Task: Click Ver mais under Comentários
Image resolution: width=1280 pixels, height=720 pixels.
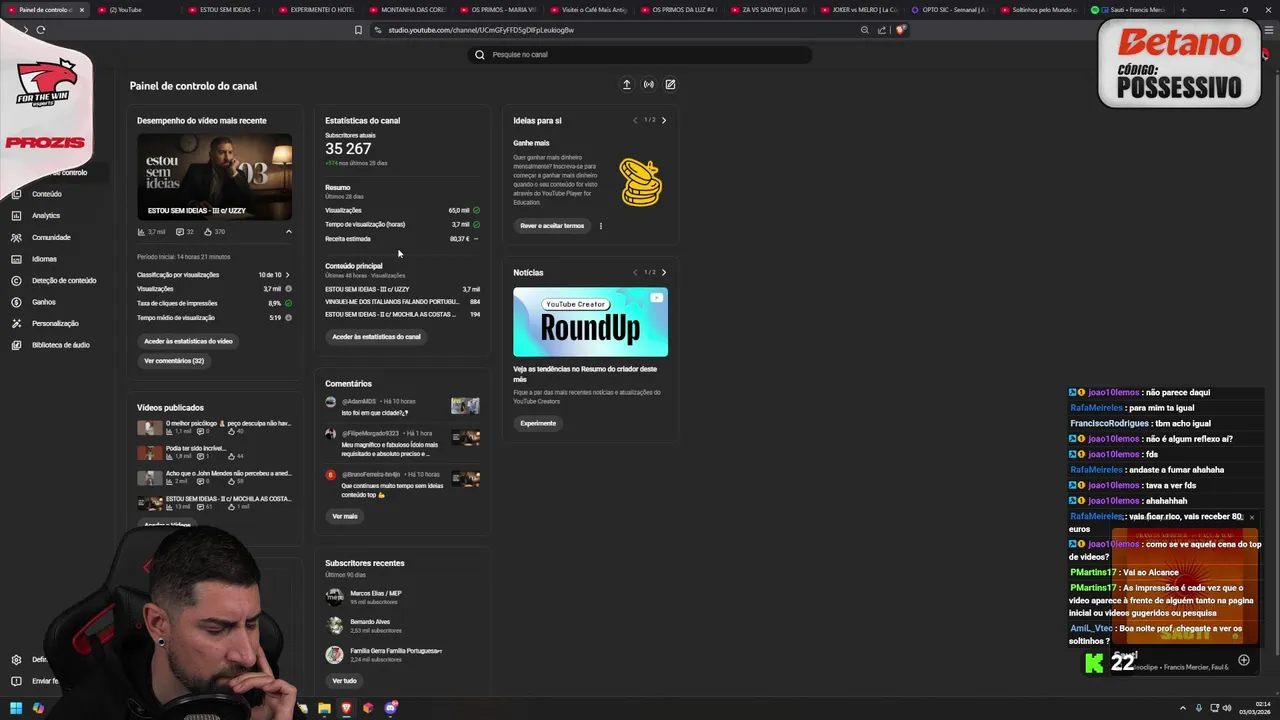Action: pyautogui.click(x=345, y=517)
